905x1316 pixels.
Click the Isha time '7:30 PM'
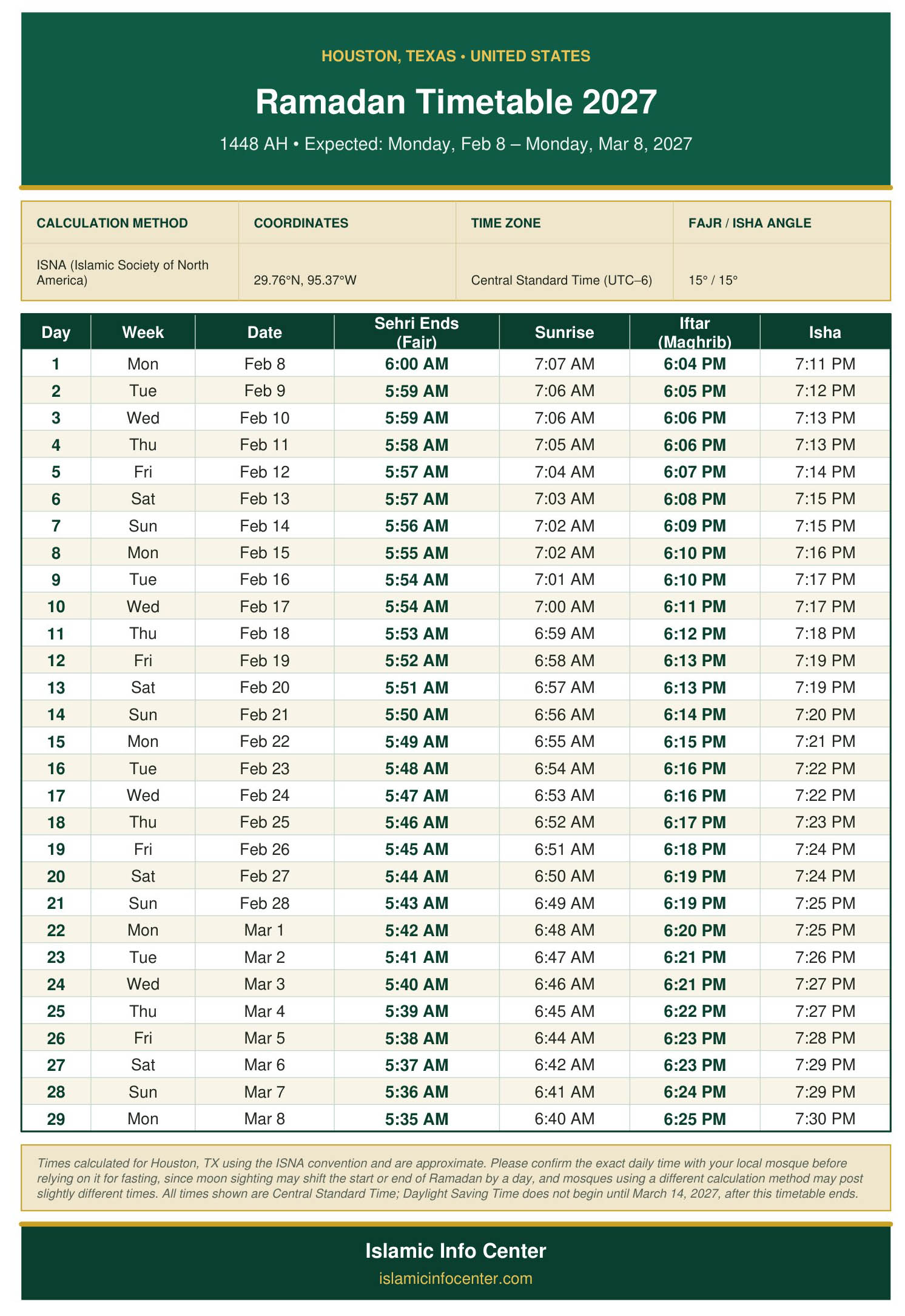click(825, 1118)
